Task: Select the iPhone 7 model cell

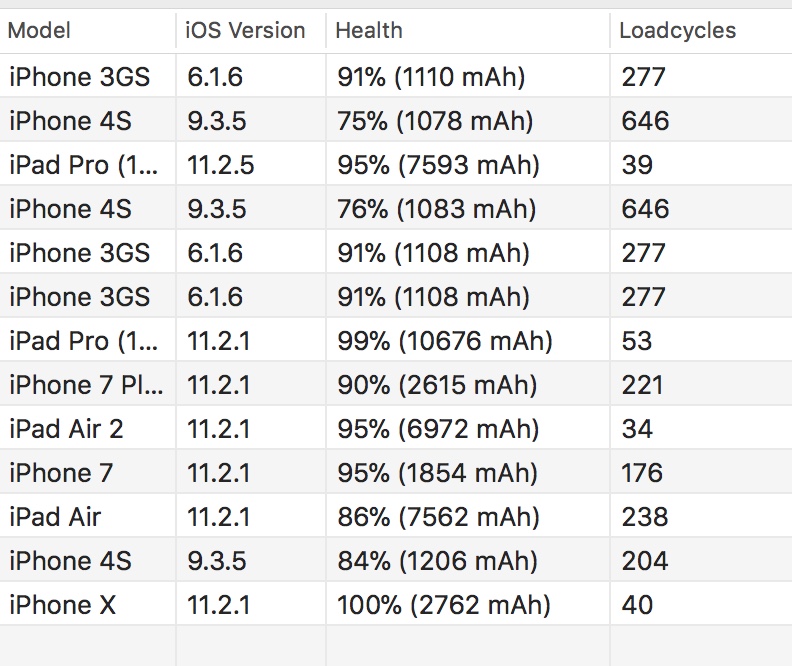Action: 87,472
